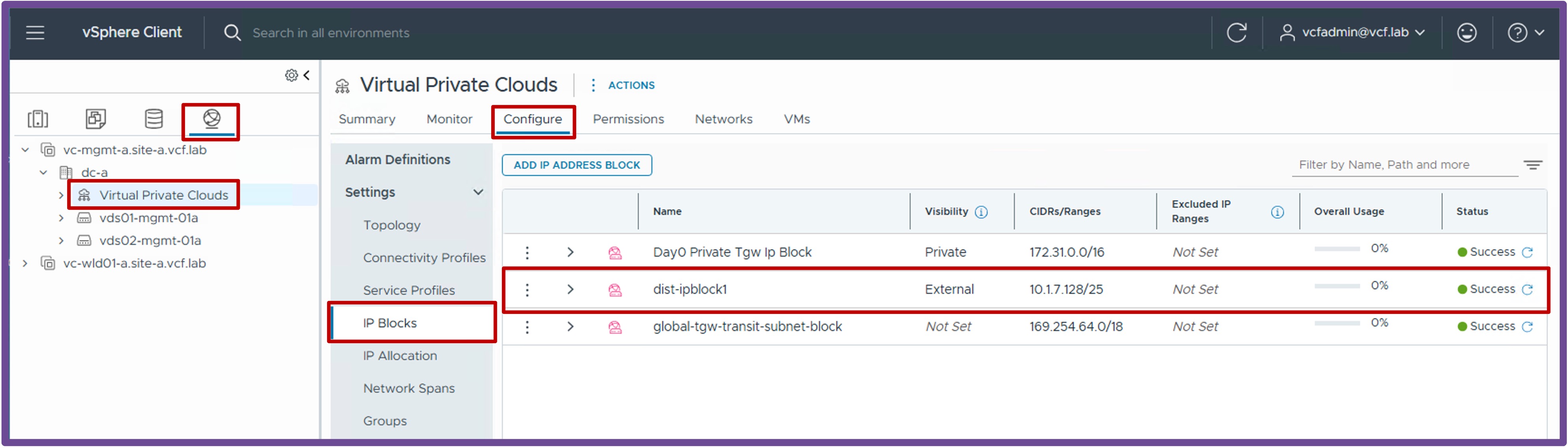
Task: Switch to Storage inventory view
Action: point(153,119)
